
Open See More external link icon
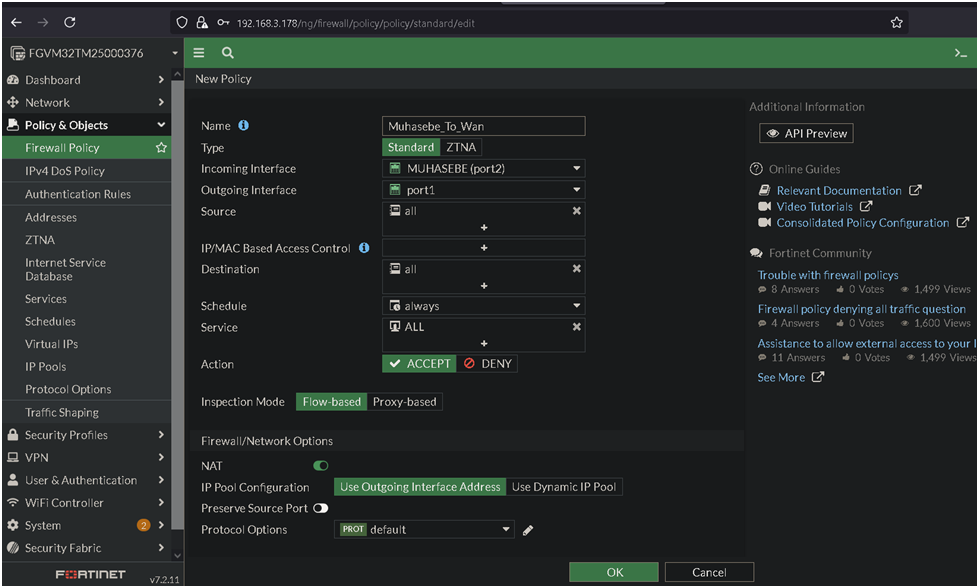pos(817,377)
